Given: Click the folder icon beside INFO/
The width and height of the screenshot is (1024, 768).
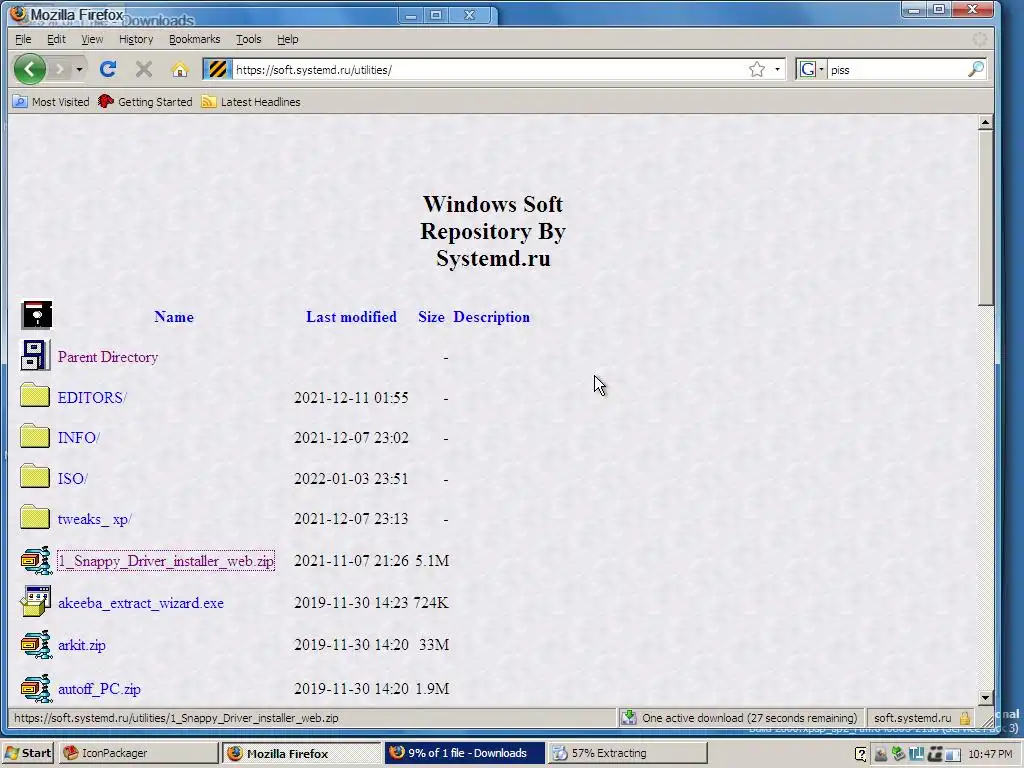Looking at the screenshot, I should coord(35,436).
